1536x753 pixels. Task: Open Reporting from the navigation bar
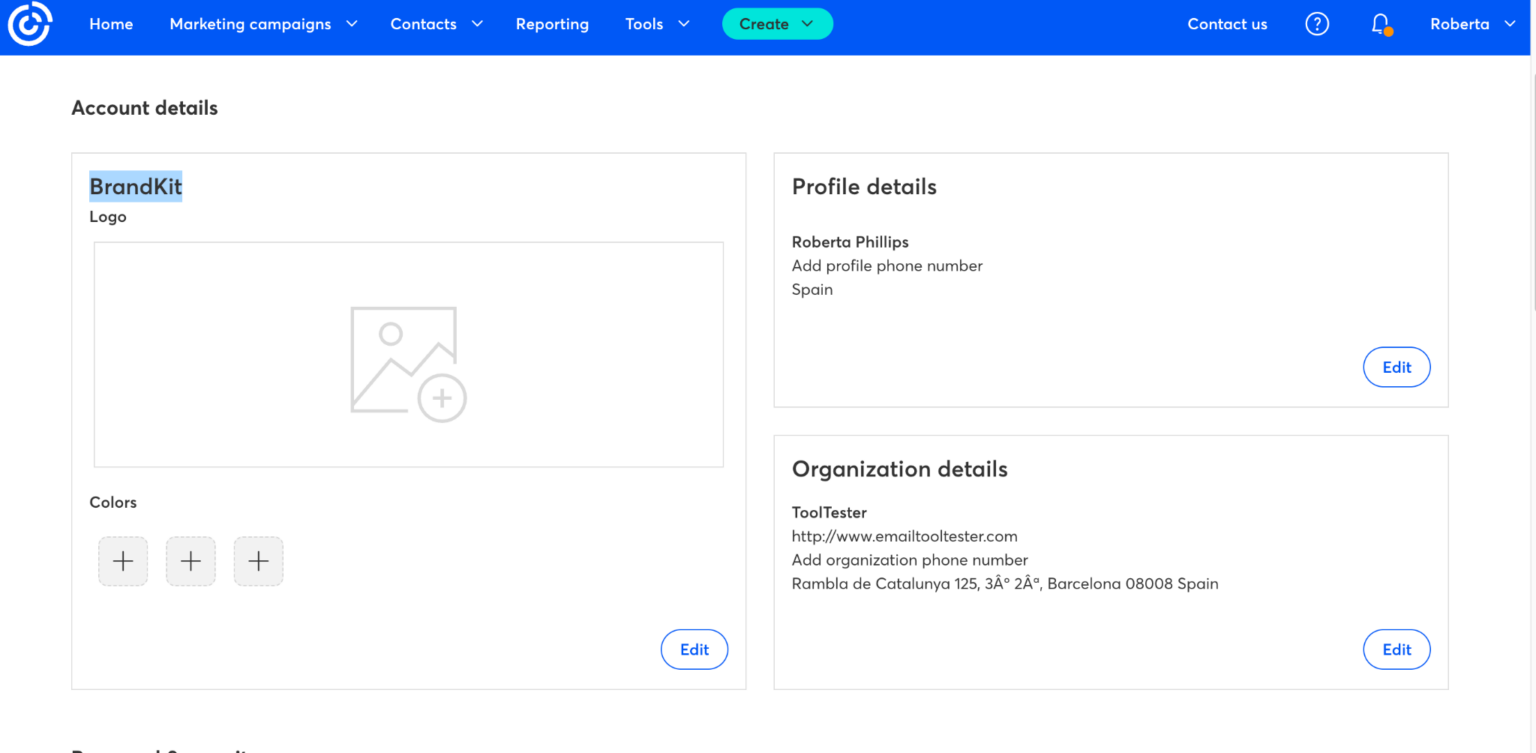tap(552, 24)
